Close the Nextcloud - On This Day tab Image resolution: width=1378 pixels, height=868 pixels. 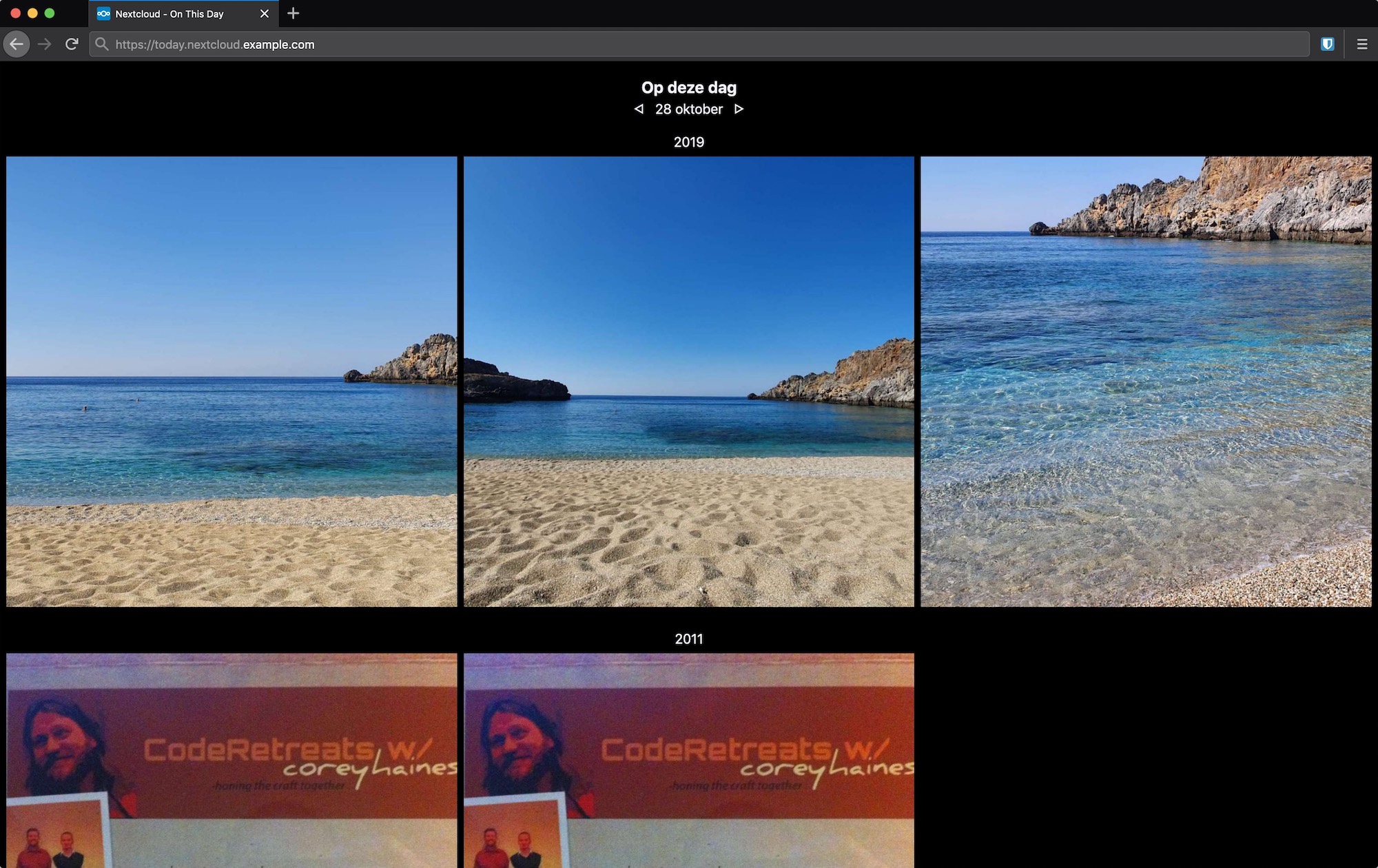264,14
